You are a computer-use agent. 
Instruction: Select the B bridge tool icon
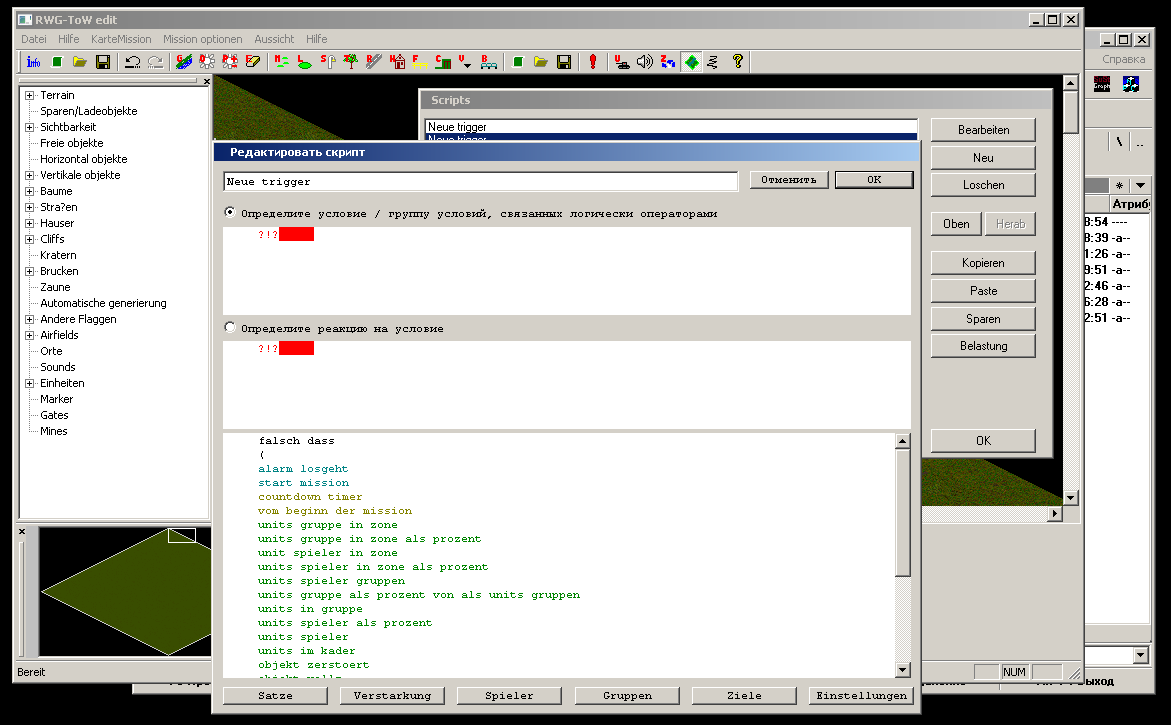click(x=488, y=62)
